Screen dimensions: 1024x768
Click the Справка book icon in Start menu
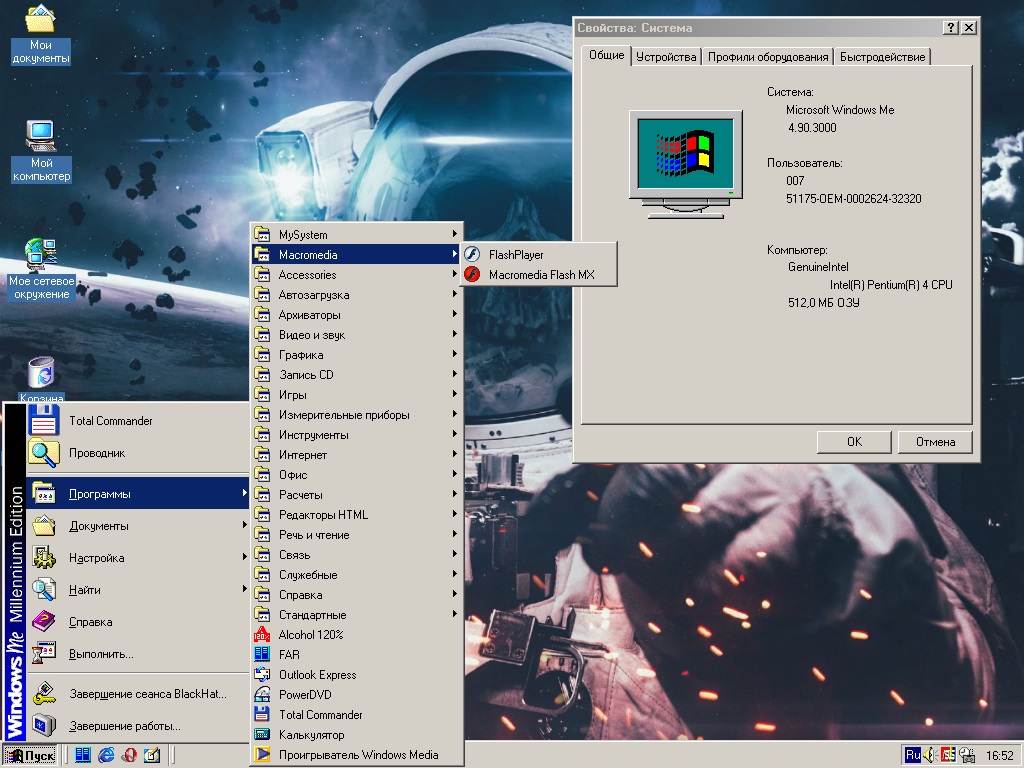click(x=44, y=621)
